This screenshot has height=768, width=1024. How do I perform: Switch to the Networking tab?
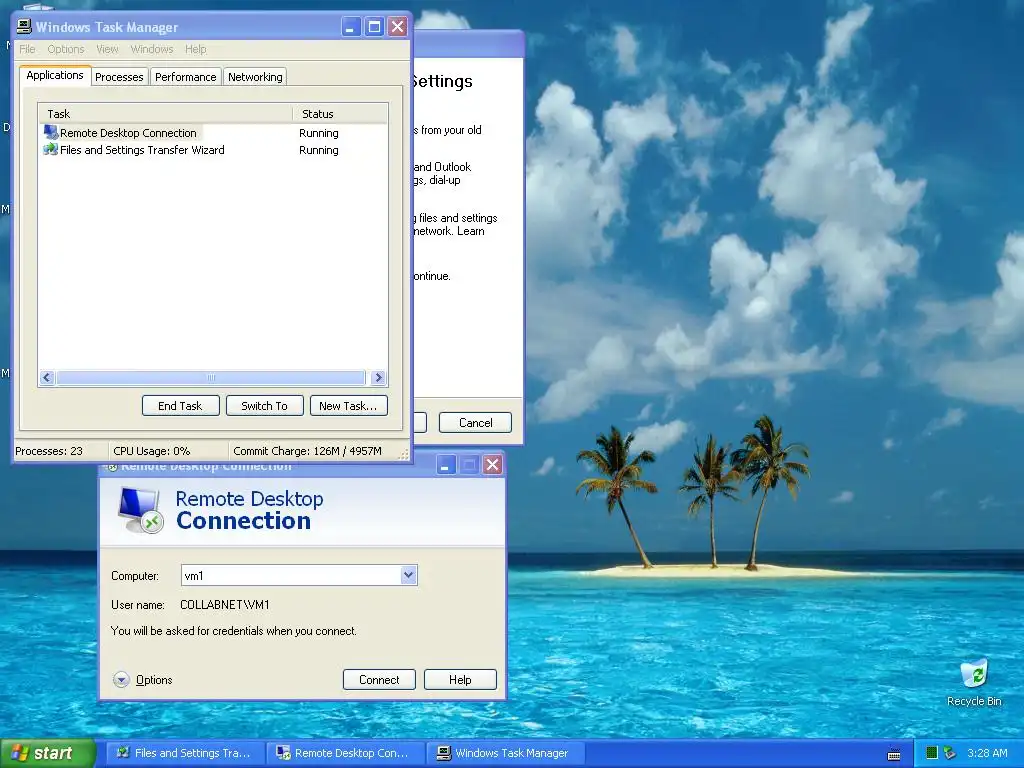coord(255,76)
